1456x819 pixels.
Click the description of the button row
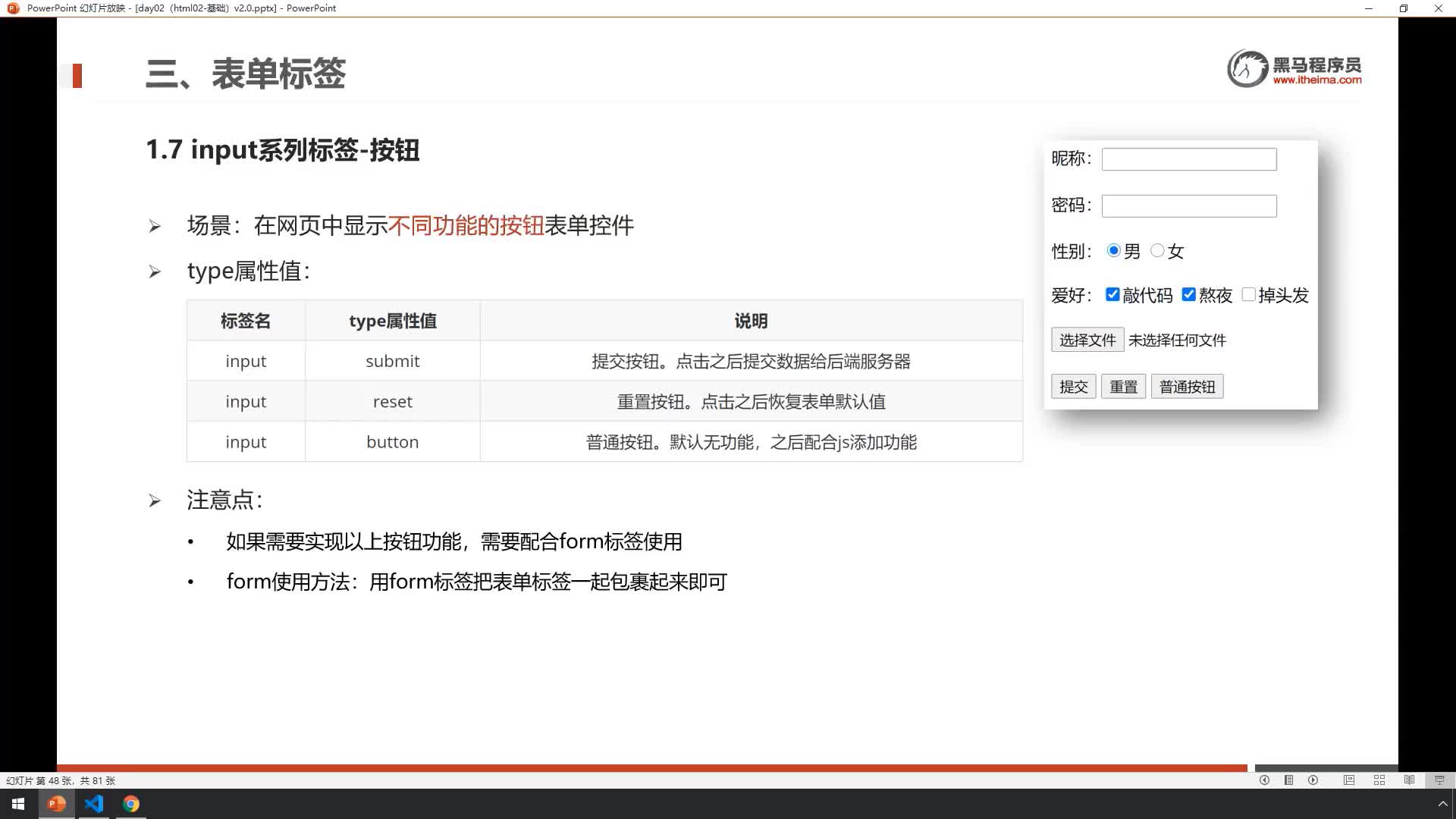pos(751,441)
